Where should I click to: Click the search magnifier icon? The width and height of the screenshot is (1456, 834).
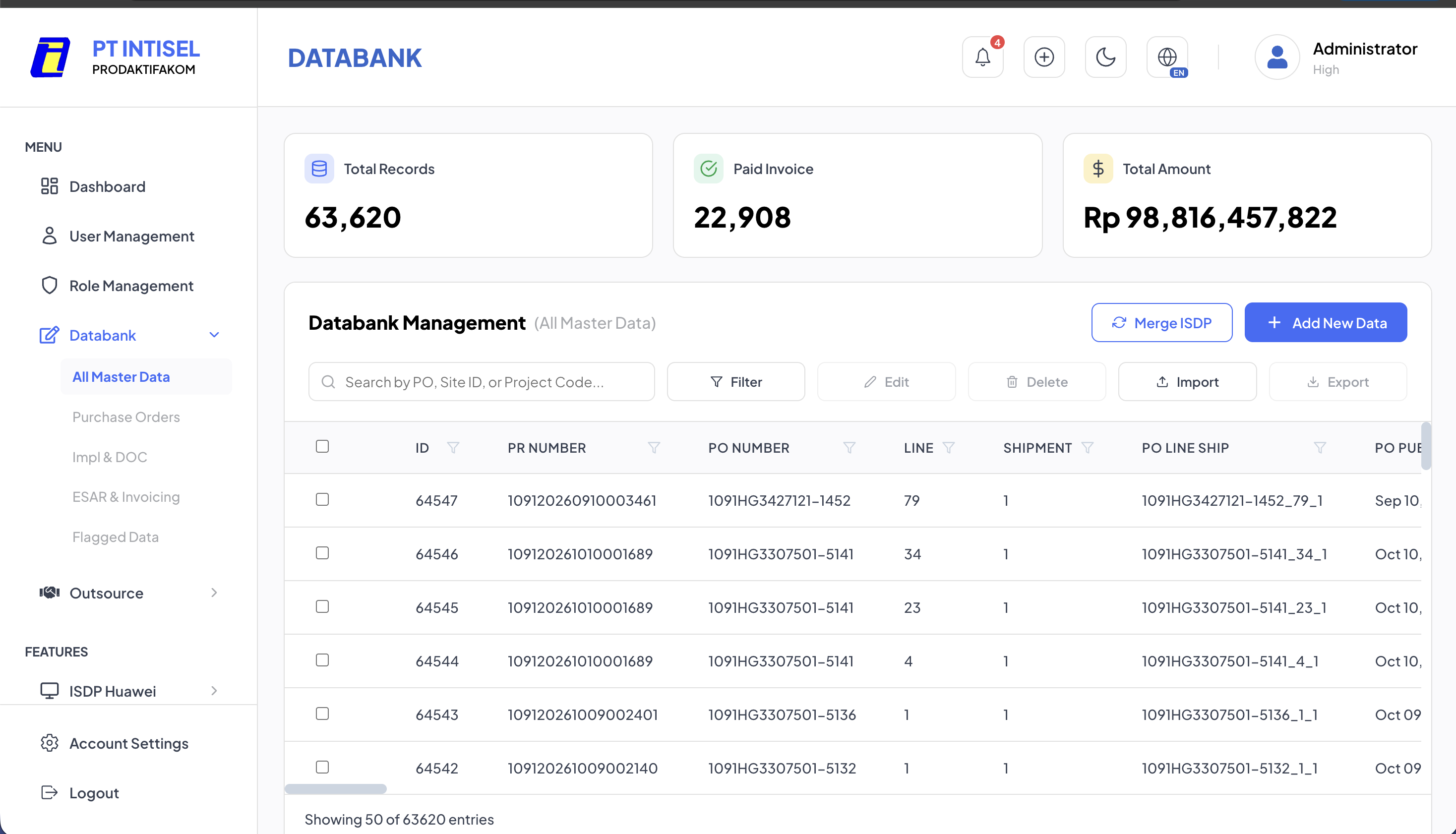coord(328,381)
